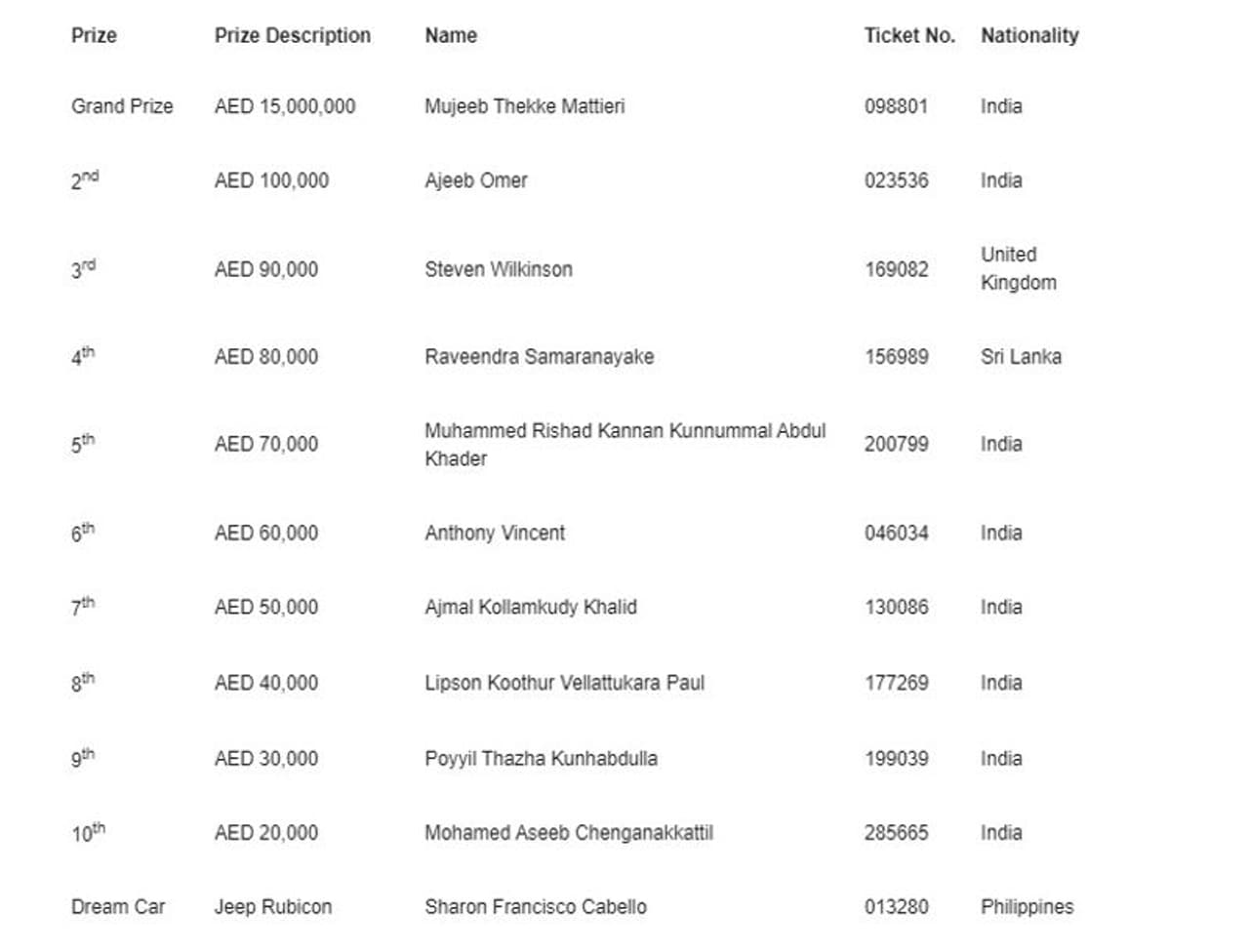
Task: Click the Name column header
Action: (x=451, y=36)
